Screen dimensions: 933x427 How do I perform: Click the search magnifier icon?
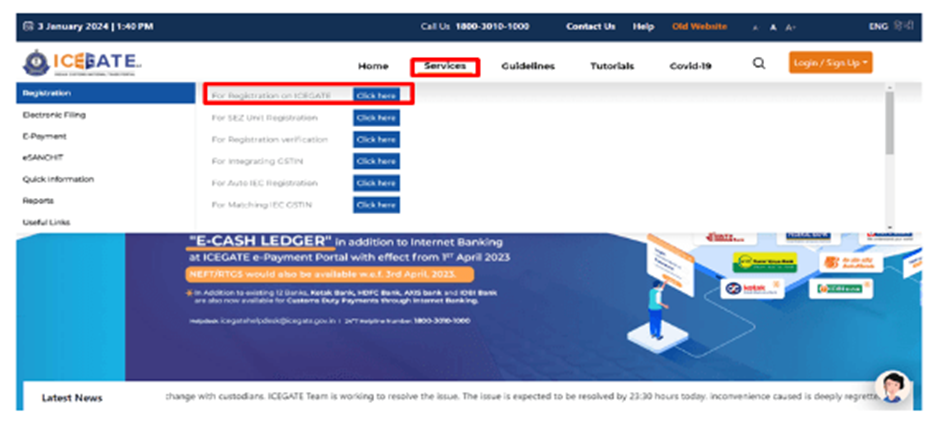click(x=759, y=64)
